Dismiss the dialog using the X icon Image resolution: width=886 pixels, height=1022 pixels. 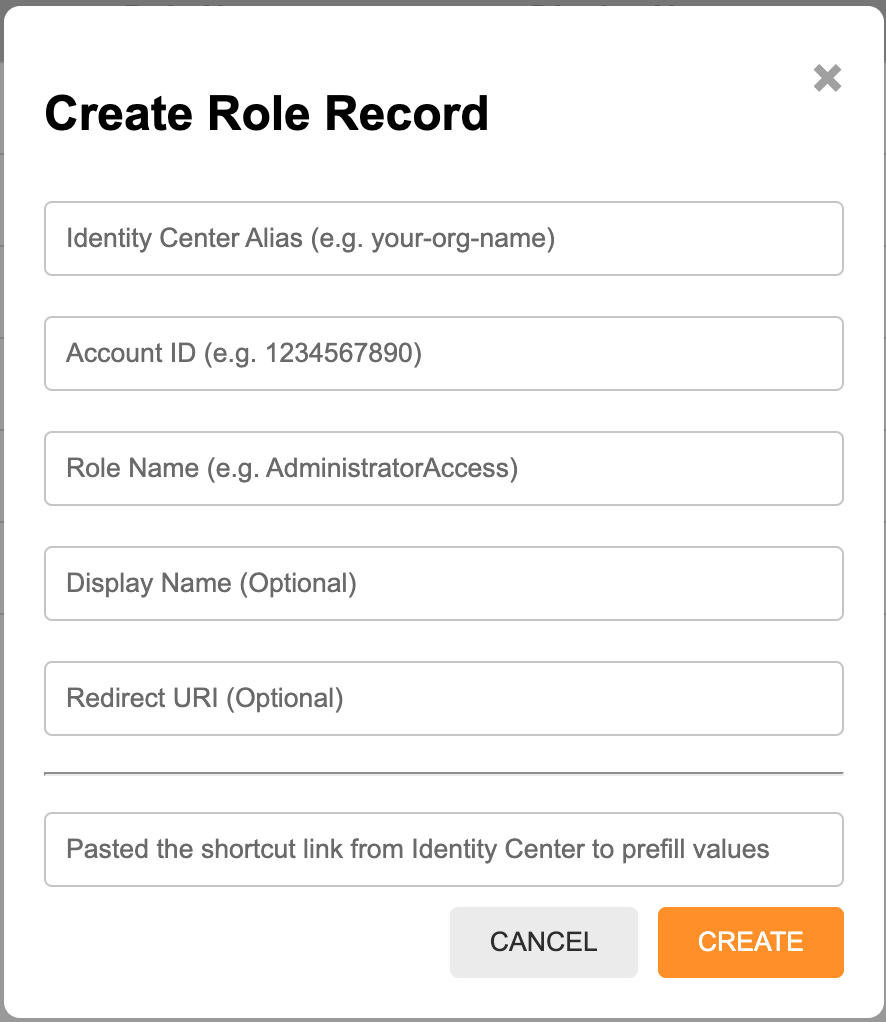tap(827, 78)
